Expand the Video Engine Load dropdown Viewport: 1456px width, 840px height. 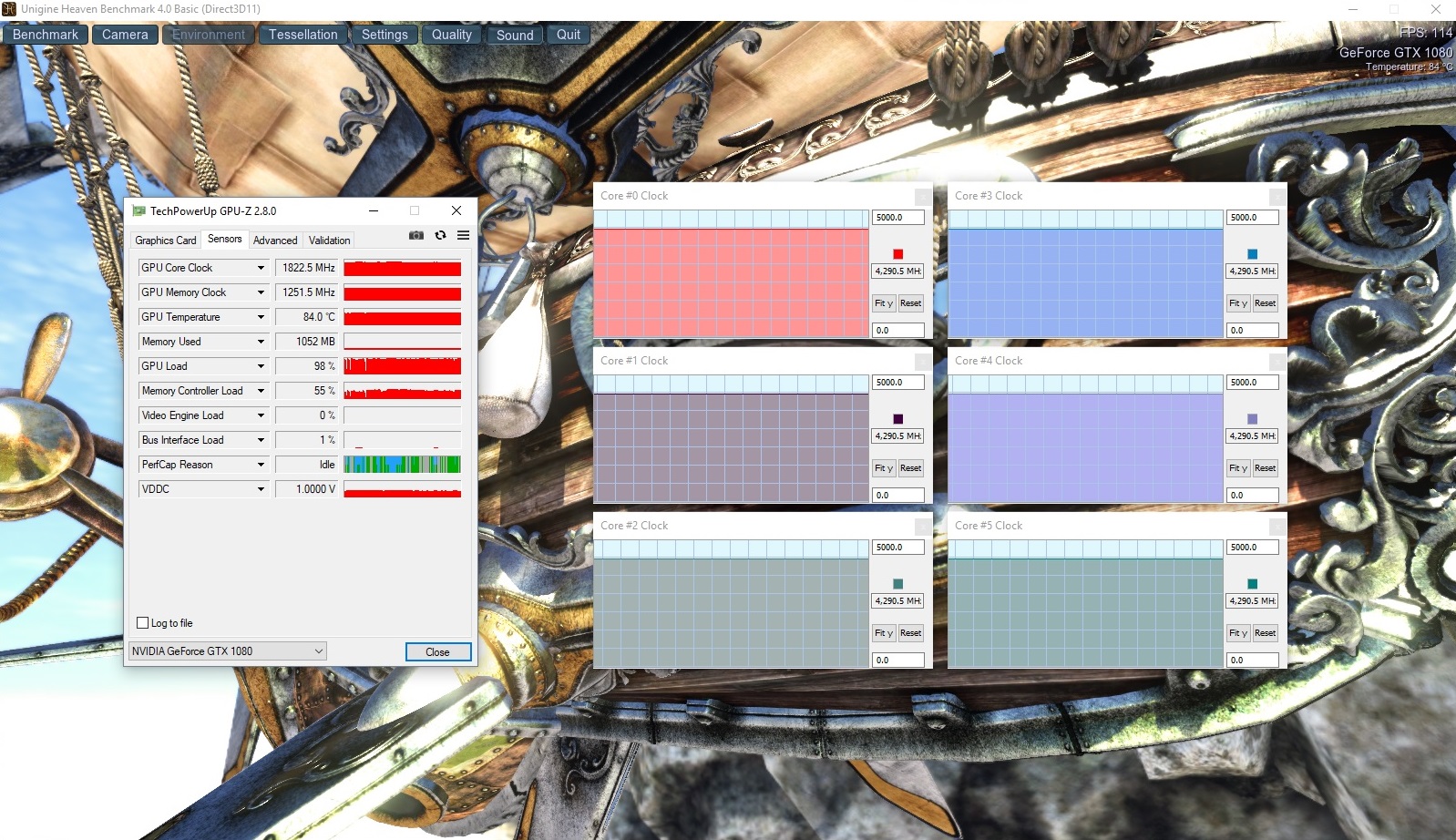pyautogui.click(x=261, y=415)
